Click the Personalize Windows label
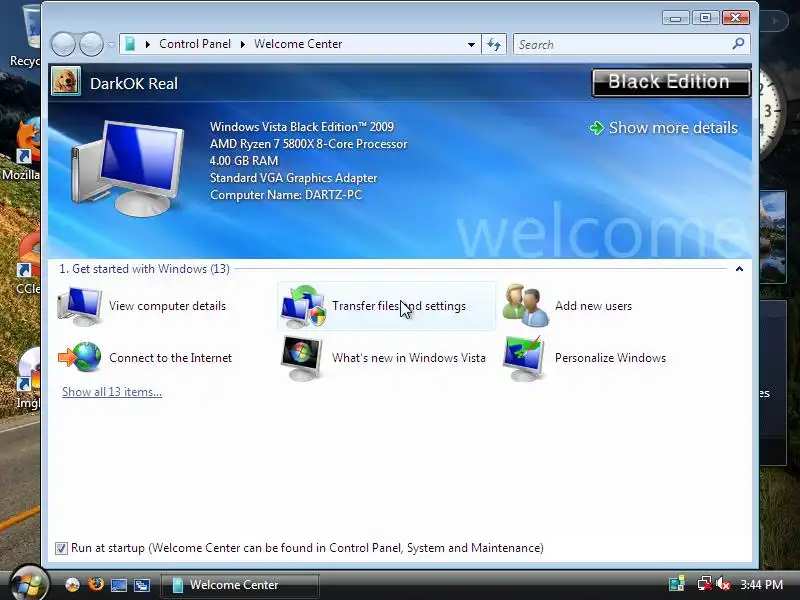The image size is (800, 600). (610, 358)
